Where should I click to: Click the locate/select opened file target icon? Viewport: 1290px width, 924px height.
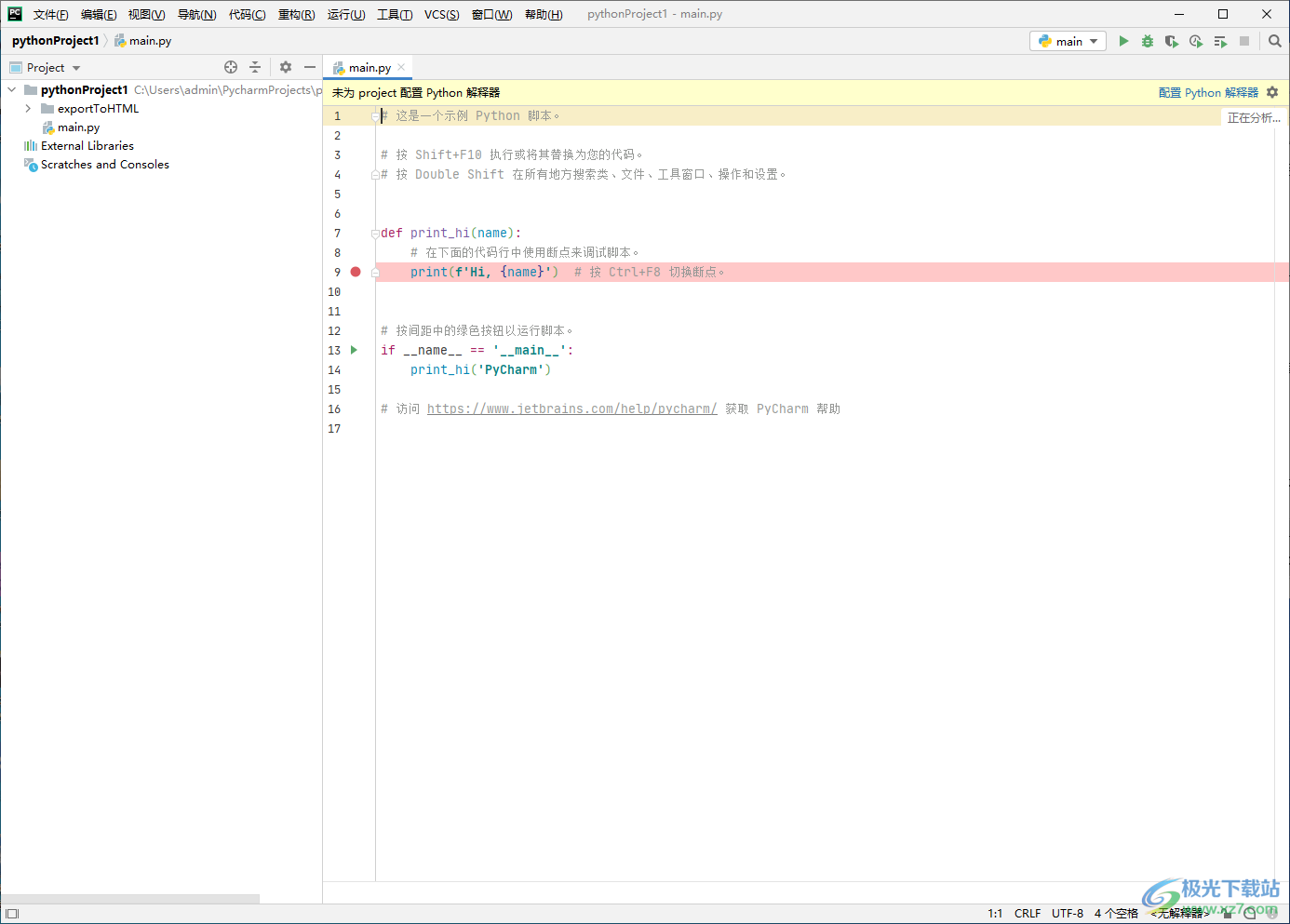coord(231,67)
